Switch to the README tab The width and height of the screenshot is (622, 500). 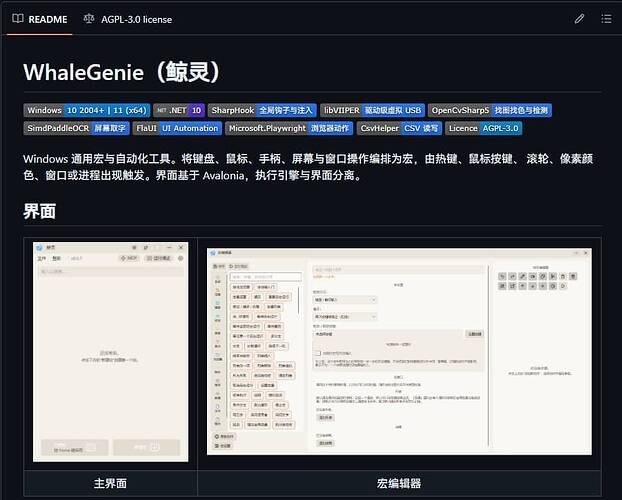click(40, 19)
